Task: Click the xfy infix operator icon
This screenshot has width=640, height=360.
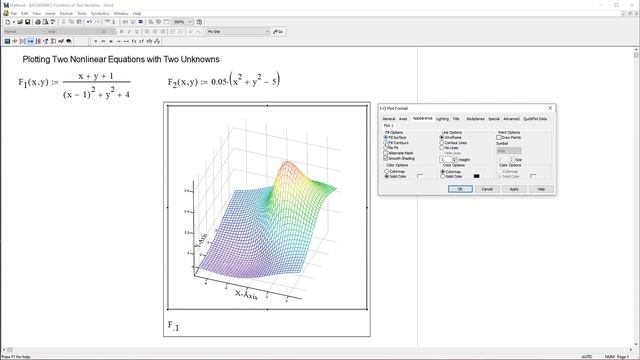Action: tap(149, 41)
